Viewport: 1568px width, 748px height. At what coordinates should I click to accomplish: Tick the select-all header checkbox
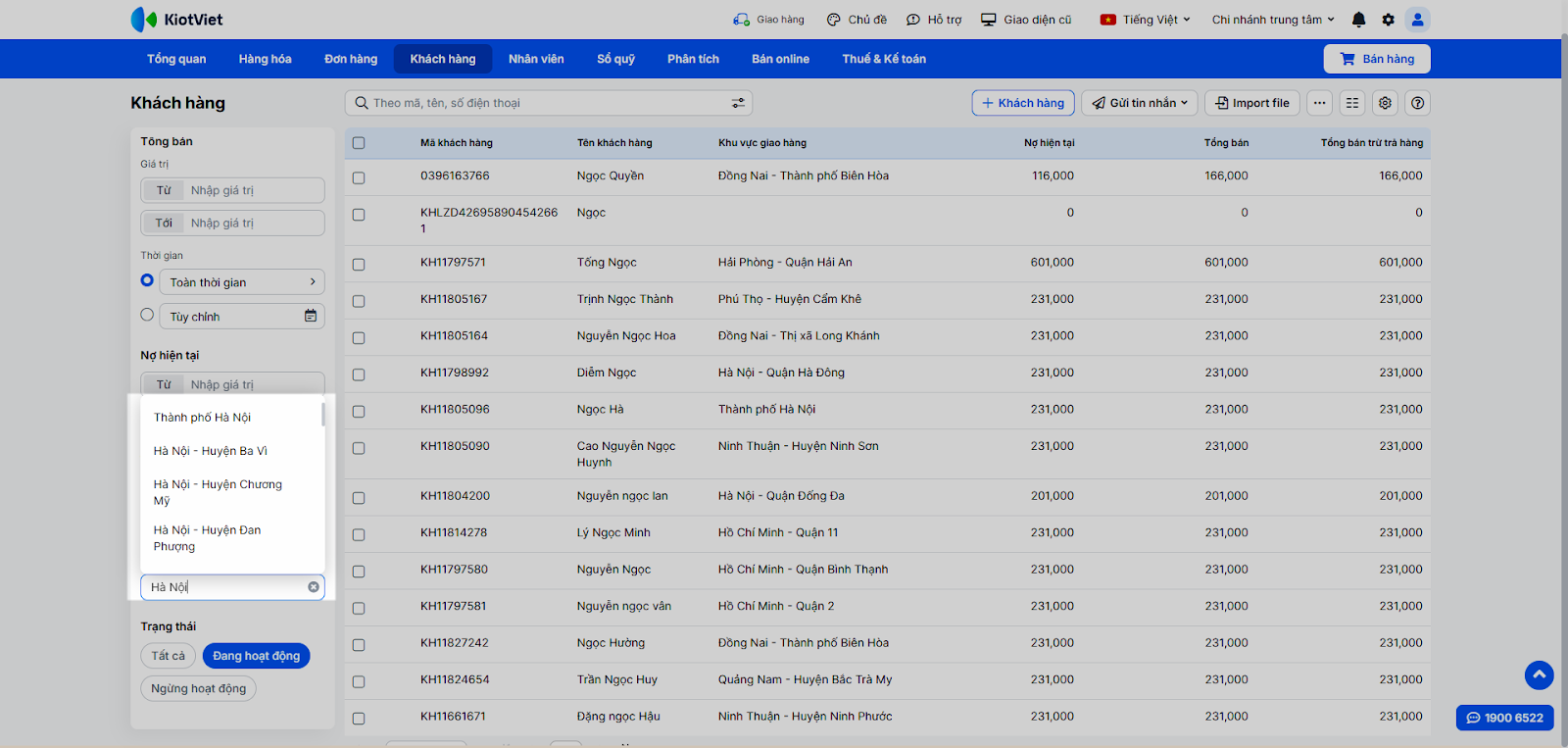359,143
